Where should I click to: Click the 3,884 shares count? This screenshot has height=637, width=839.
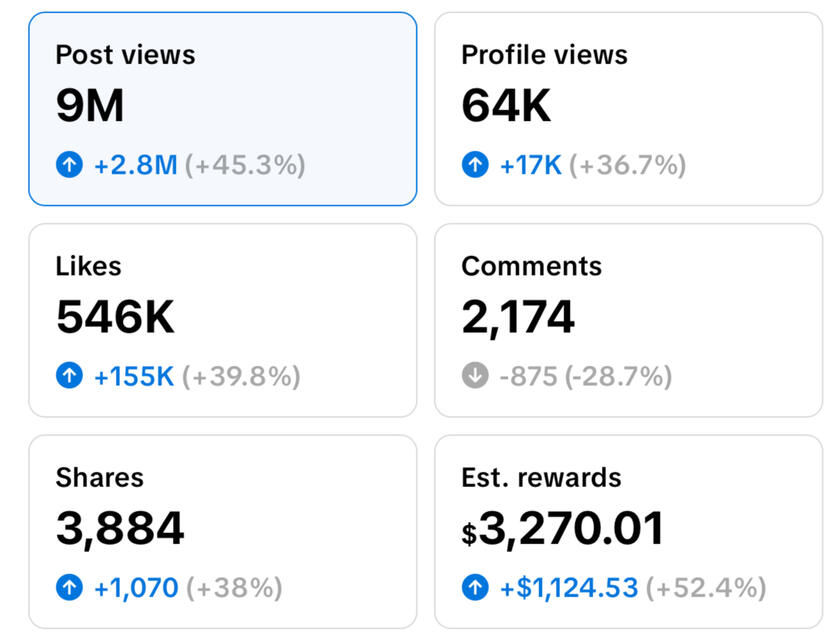[x=120, y=529]
